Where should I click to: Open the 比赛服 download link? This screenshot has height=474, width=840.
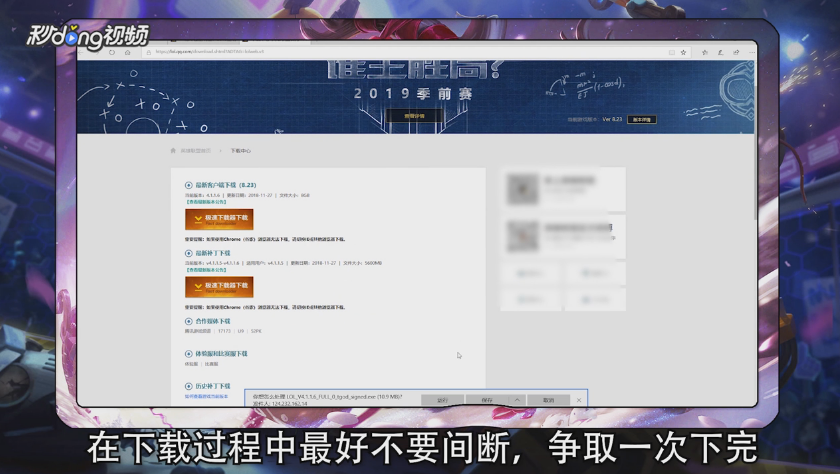click(x=211, y=364)
